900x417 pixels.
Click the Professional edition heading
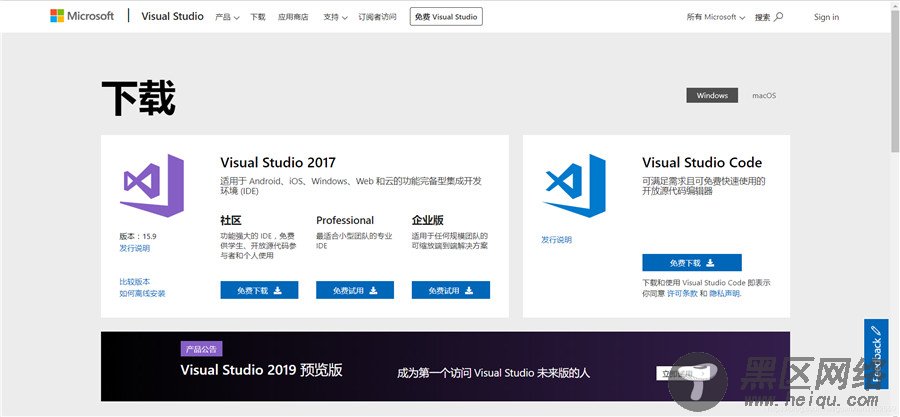tap(345, 220)
